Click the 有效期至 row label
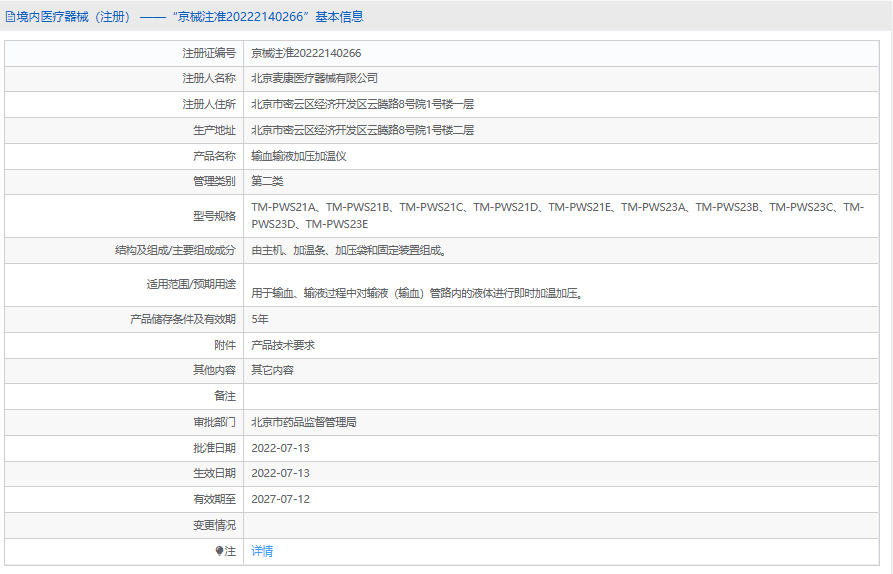This screenshot has width=893, height=574. tap(214, 499)
